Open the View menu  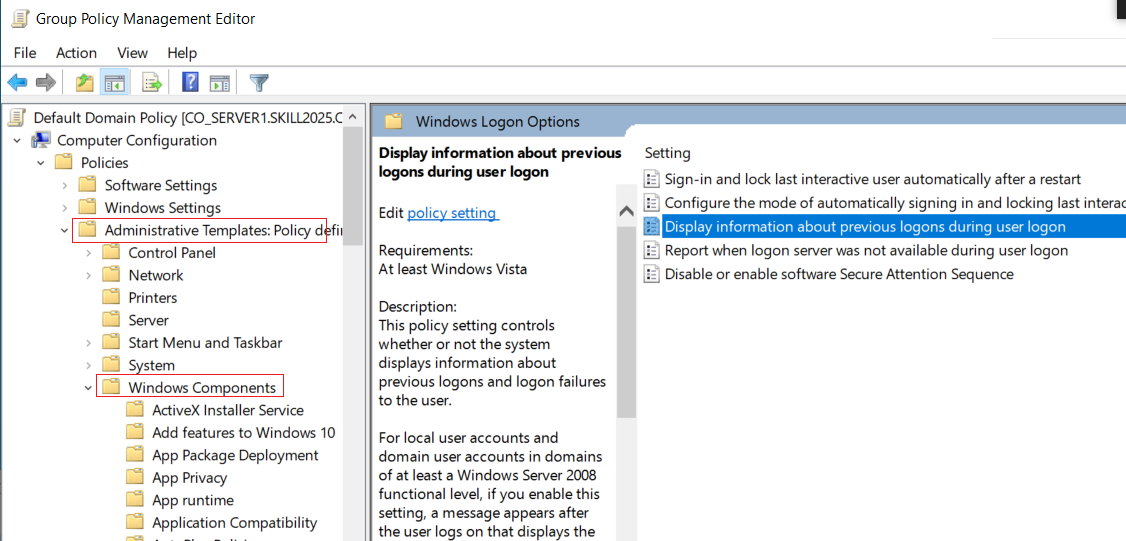point(132,53)
